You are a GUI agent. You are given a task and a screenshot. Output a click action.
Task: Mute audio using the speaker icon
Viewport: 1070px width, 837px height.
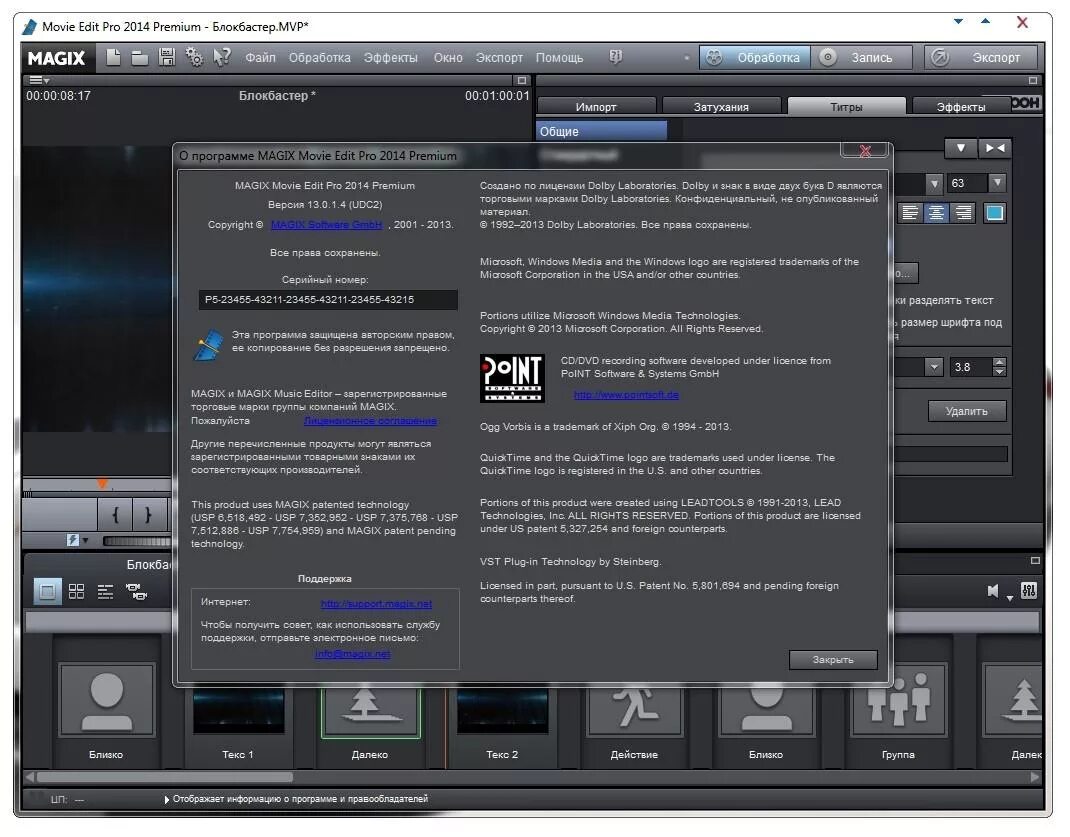pos(993,591)
